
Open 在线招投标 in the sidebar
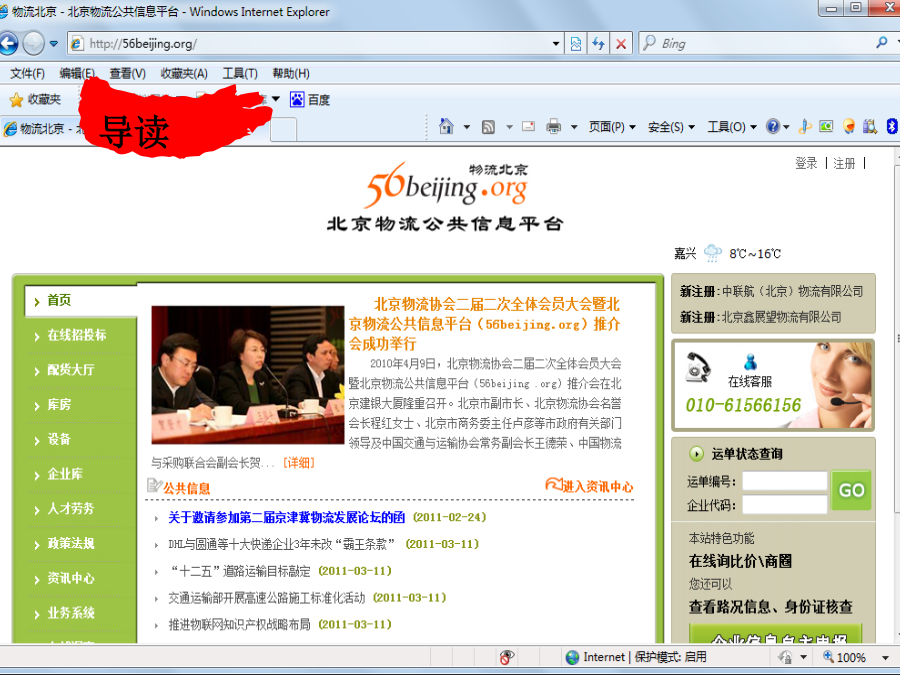pos(76,335)
